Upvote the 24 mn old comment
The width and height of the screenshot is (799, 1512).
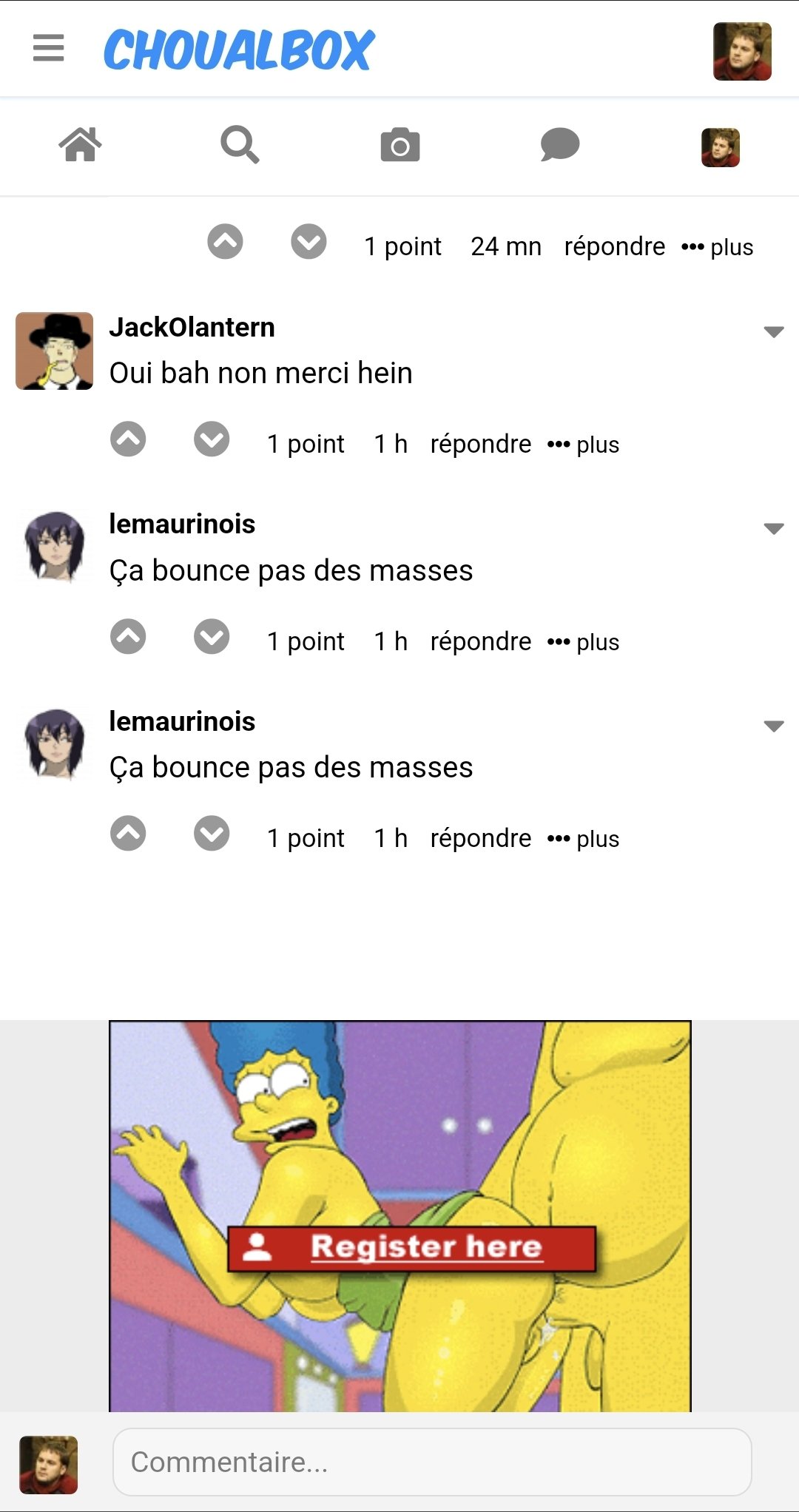(x=225, y=241)
